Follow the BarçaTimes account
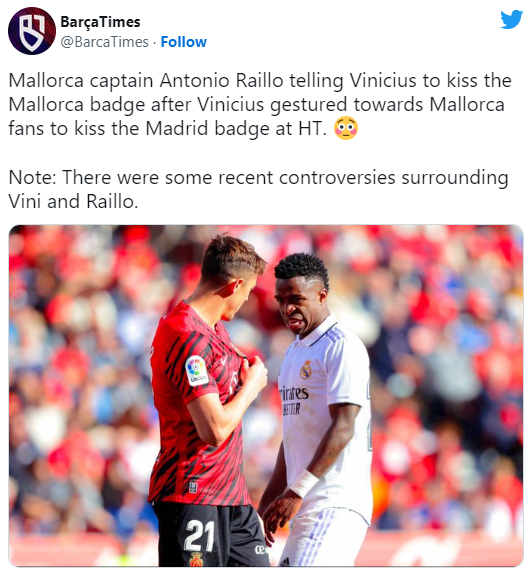Image resolution: width=532 pixels, height=570 pixels. [184, 42]
